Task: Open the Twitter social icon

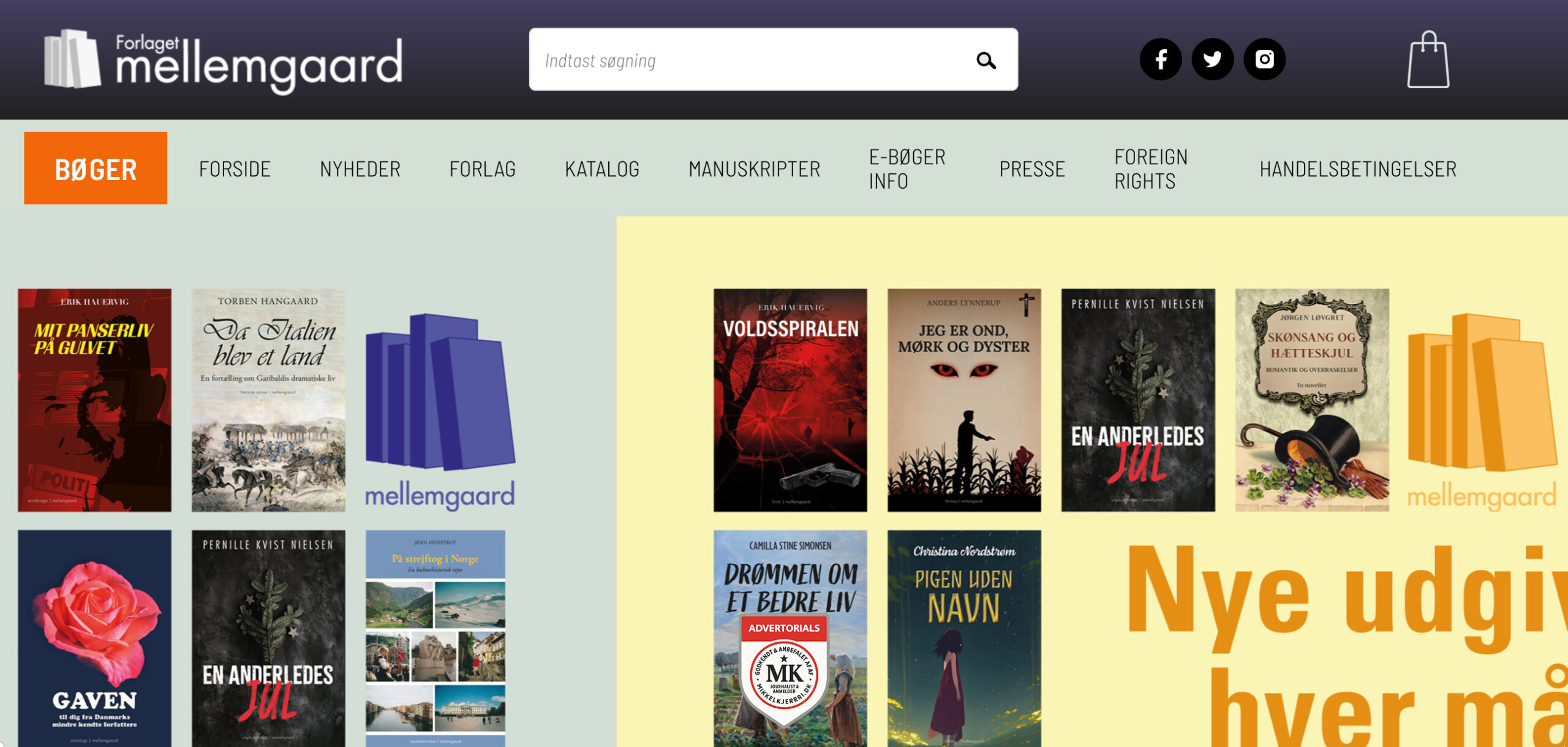Action: pyautogui.click(x=1212, y=59)
